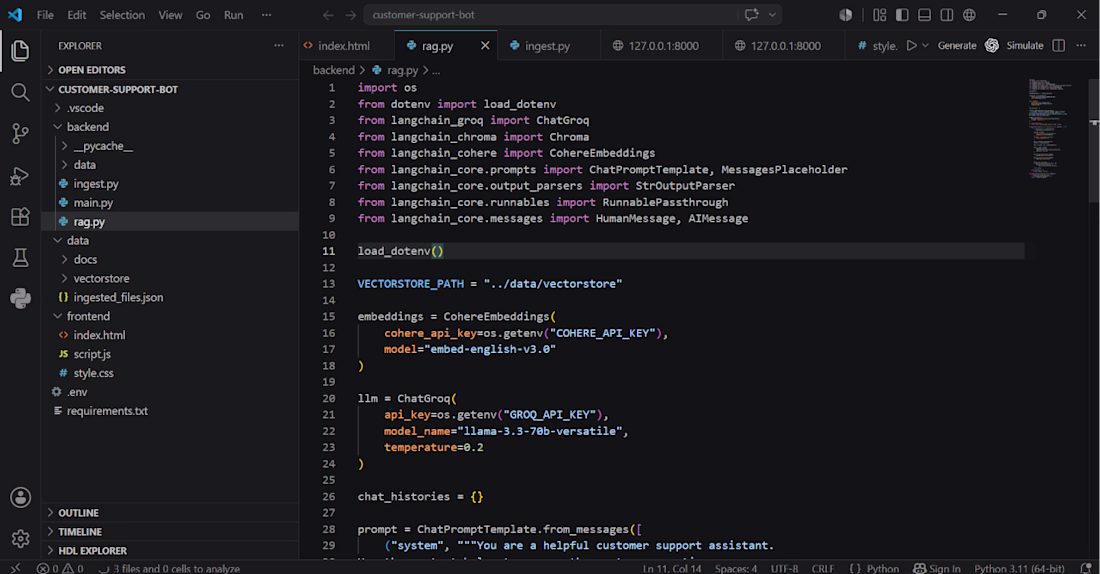This screenshot has width=1100, height=574.
Task: Open the Selection menu
Action: pos(122,15)
